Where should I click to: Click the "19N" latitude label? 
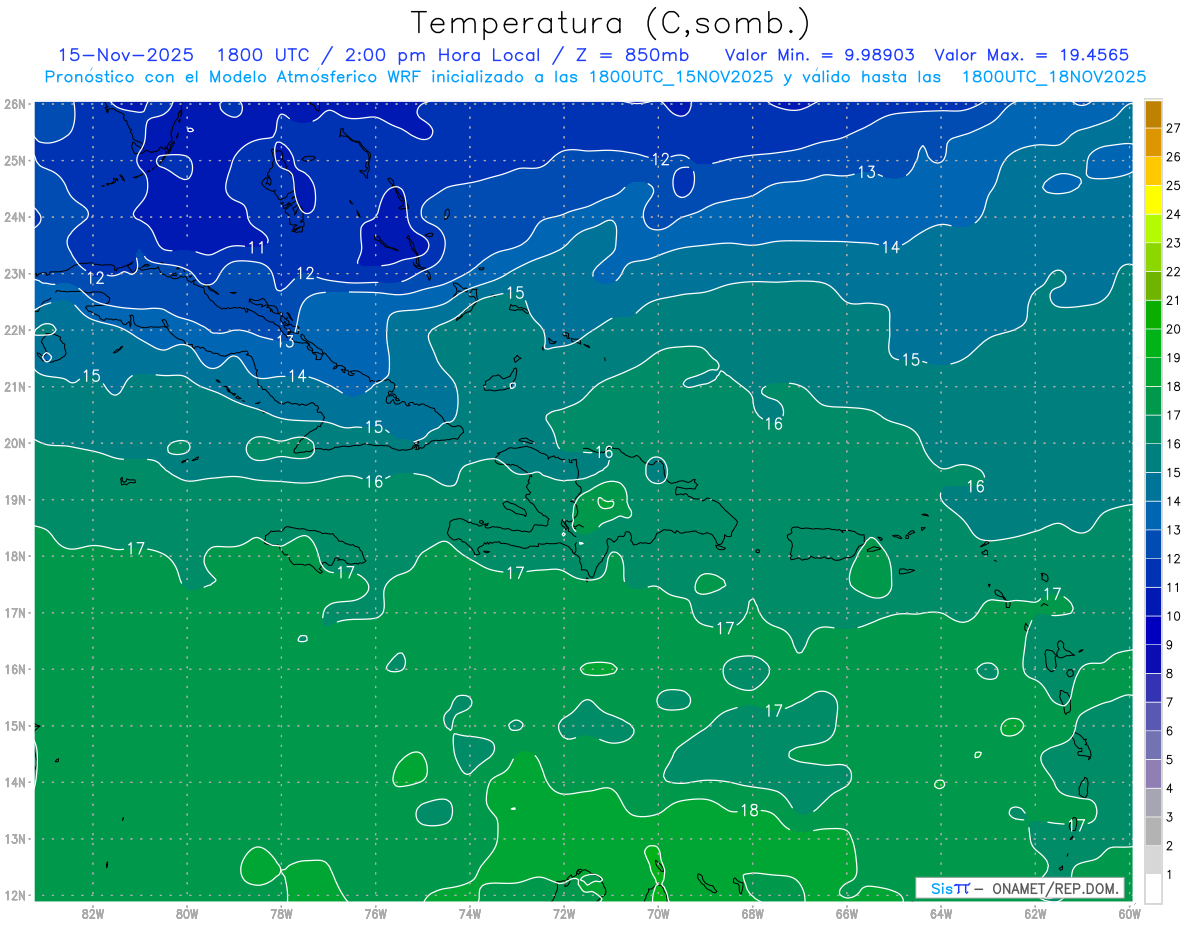point(14,499)
